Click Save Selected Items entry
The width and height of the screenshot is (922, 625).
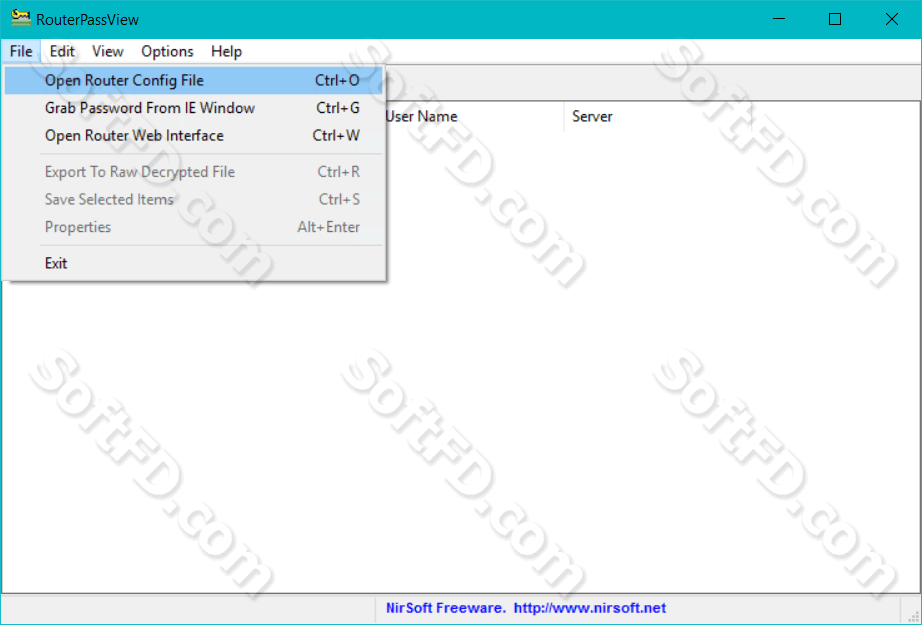[193, 200]
